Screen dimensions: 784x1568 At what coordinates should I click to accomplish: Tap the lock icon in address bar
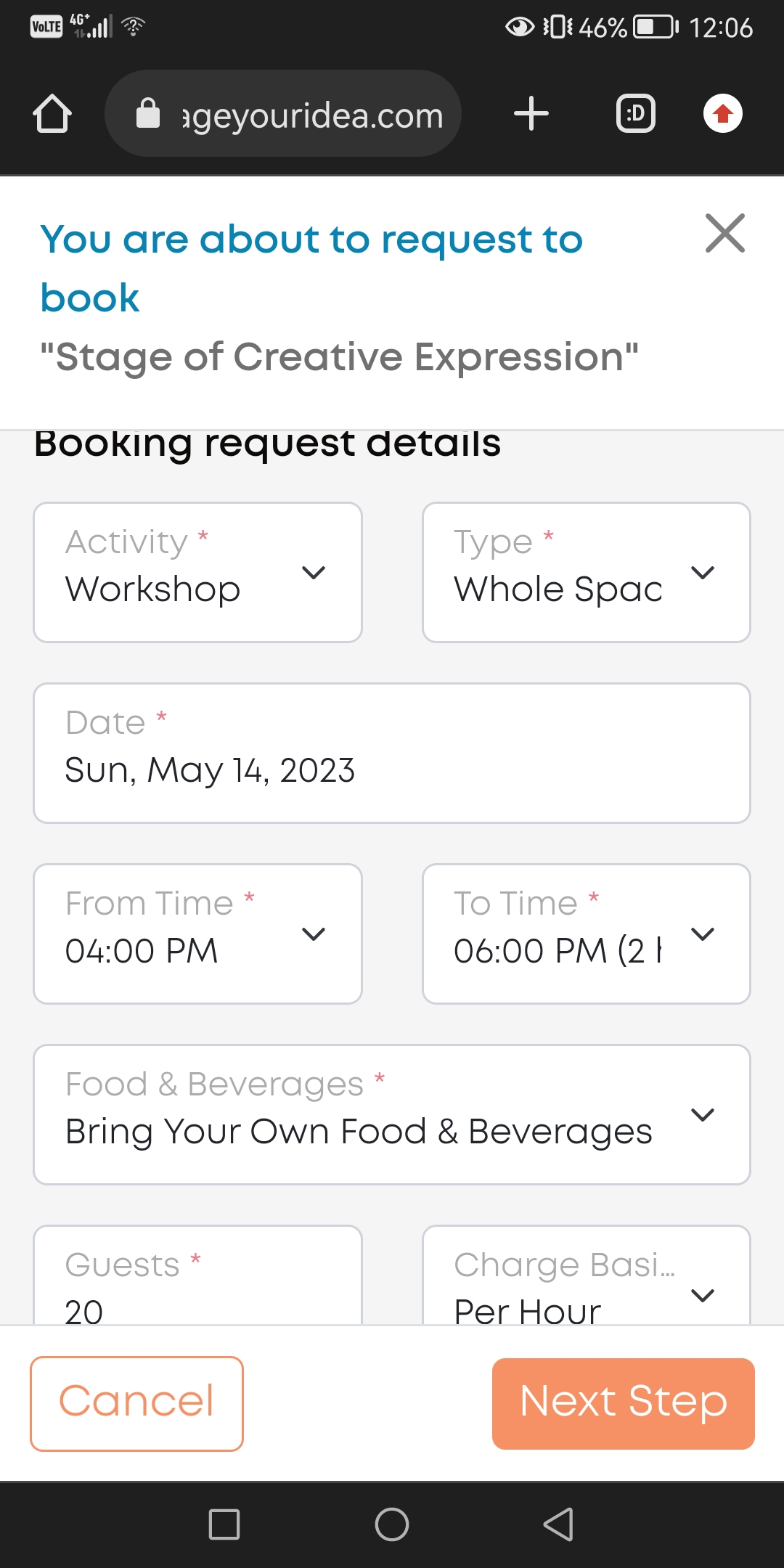(x=148, y=114)
